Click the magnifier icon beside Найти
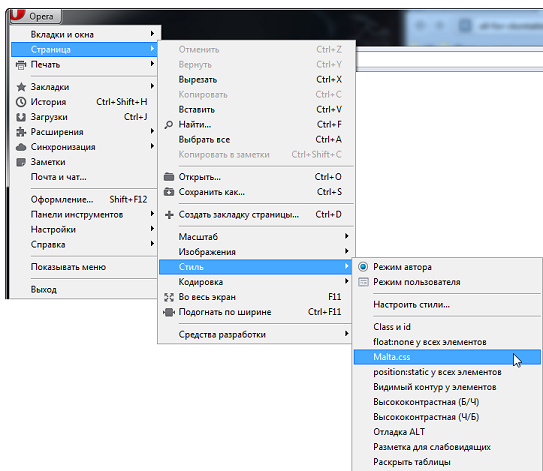This screenshot has height=471, width=543. click(169, 125)
